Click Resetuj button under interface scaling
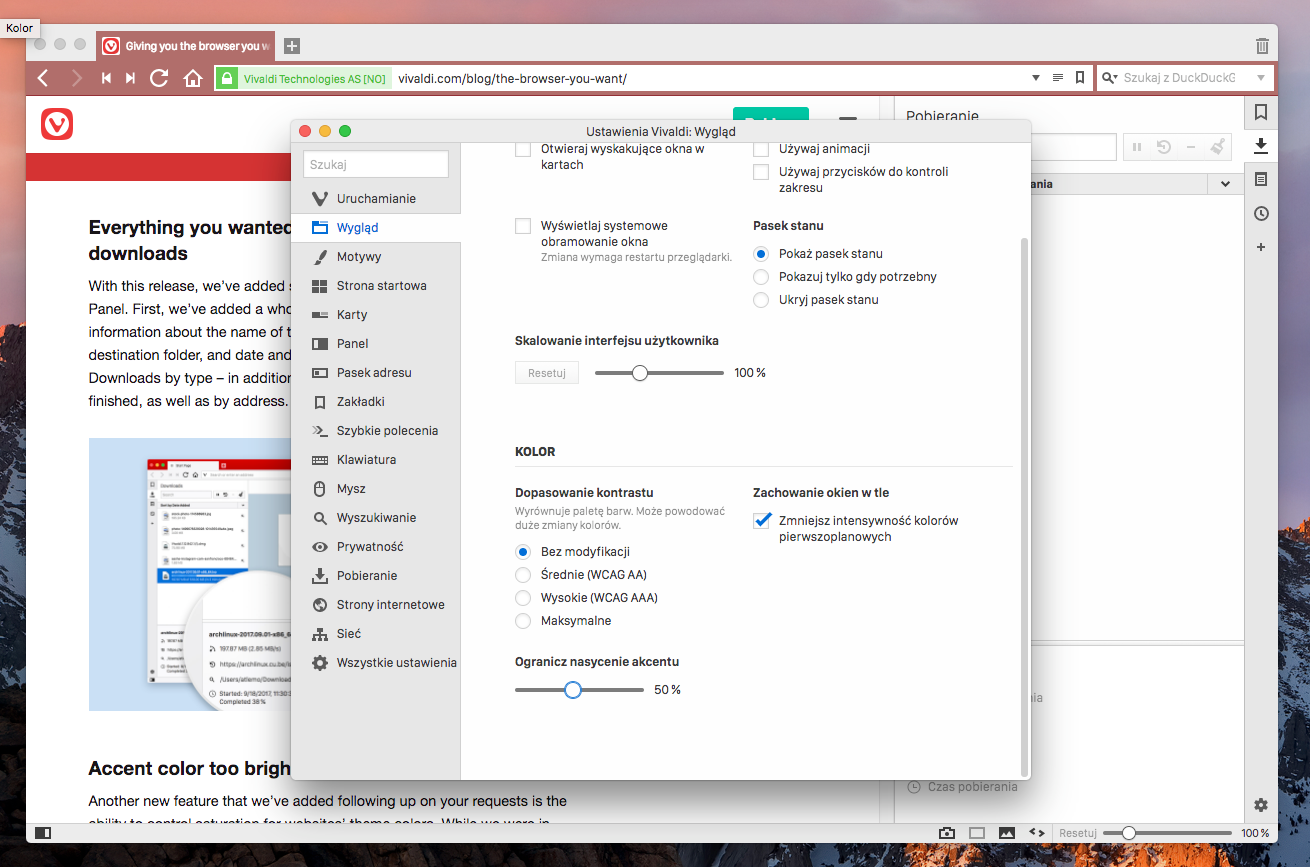The width and height of the screenshot is (1310, 867). [547, 373]
